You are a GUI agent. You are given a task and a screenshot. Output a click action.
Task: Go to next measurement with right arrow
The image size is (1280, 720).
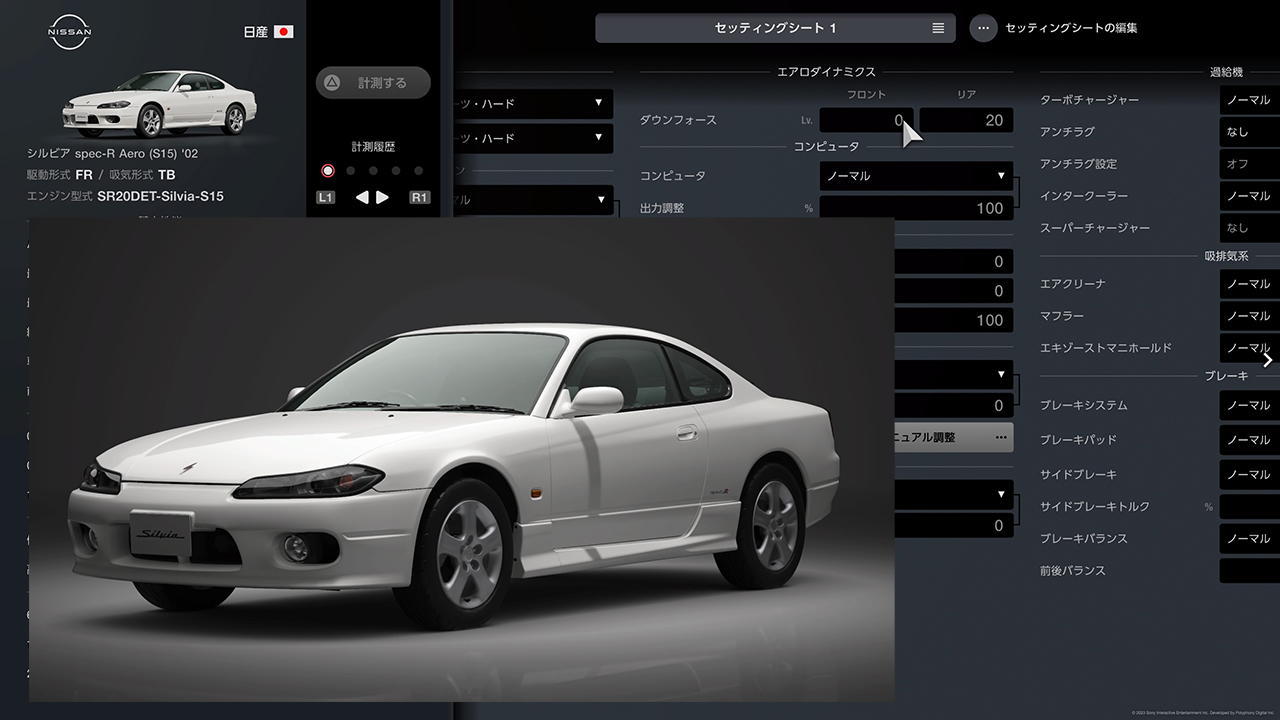click(383, 197)
